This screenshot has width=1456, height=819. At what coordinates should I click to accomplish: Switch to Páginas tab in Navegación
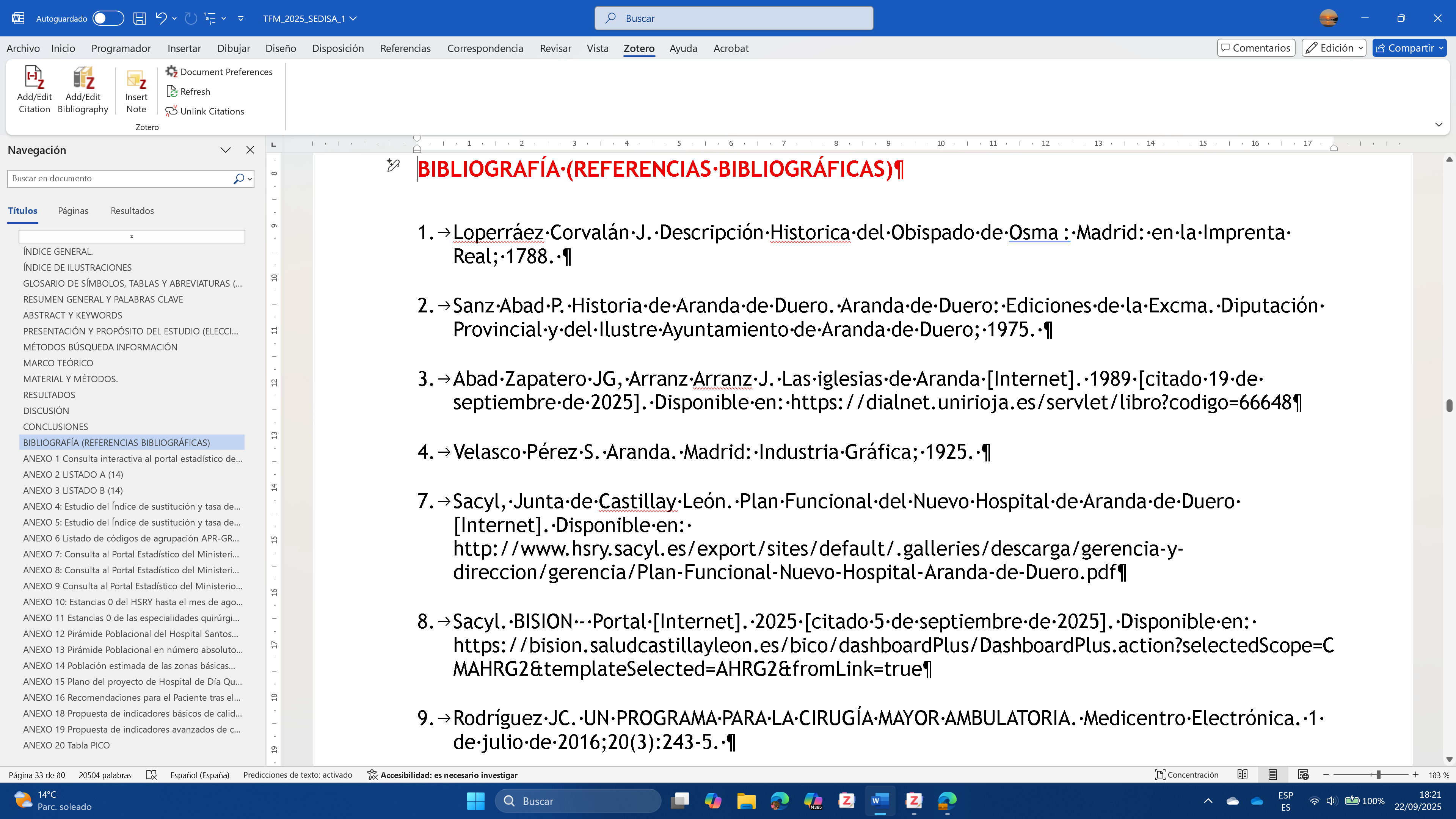[73, 211]
